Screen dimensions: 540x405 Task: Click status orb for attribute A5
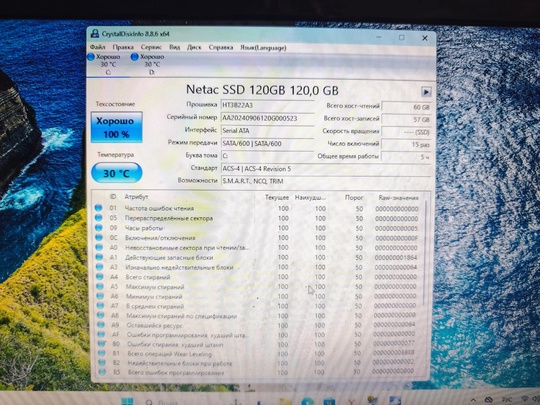(100, 286)
